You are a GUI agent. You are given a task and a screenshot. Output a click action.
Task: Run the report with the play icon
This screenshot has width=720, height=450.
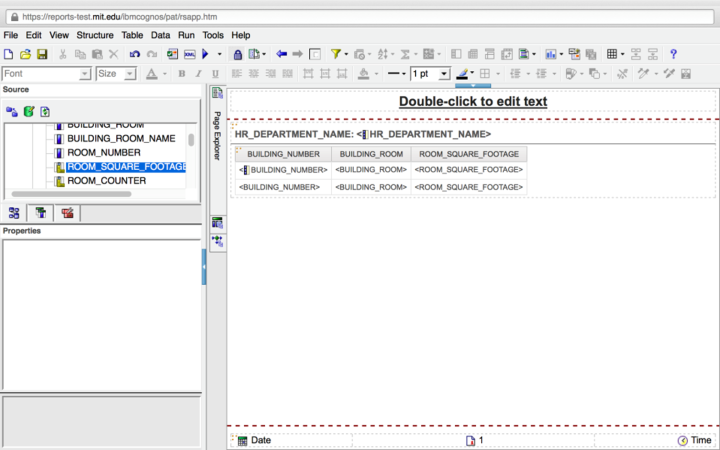[205, 54]
